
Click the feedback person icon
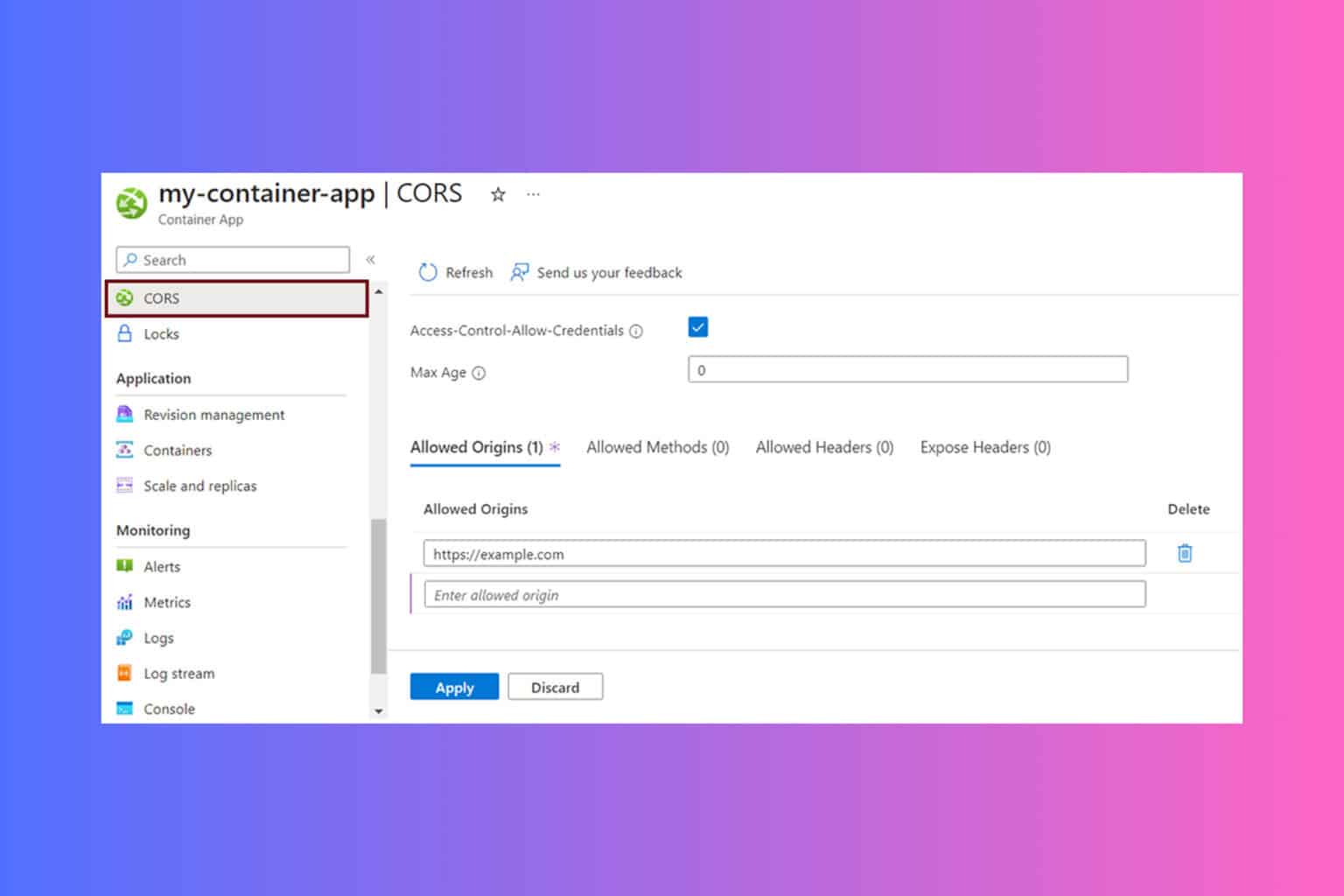click(x=520, y=272)
